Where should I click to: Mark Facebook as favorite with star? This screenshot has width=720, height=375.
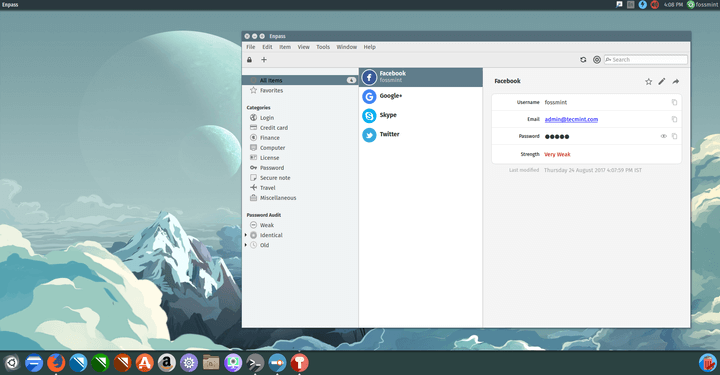point(648,82)
